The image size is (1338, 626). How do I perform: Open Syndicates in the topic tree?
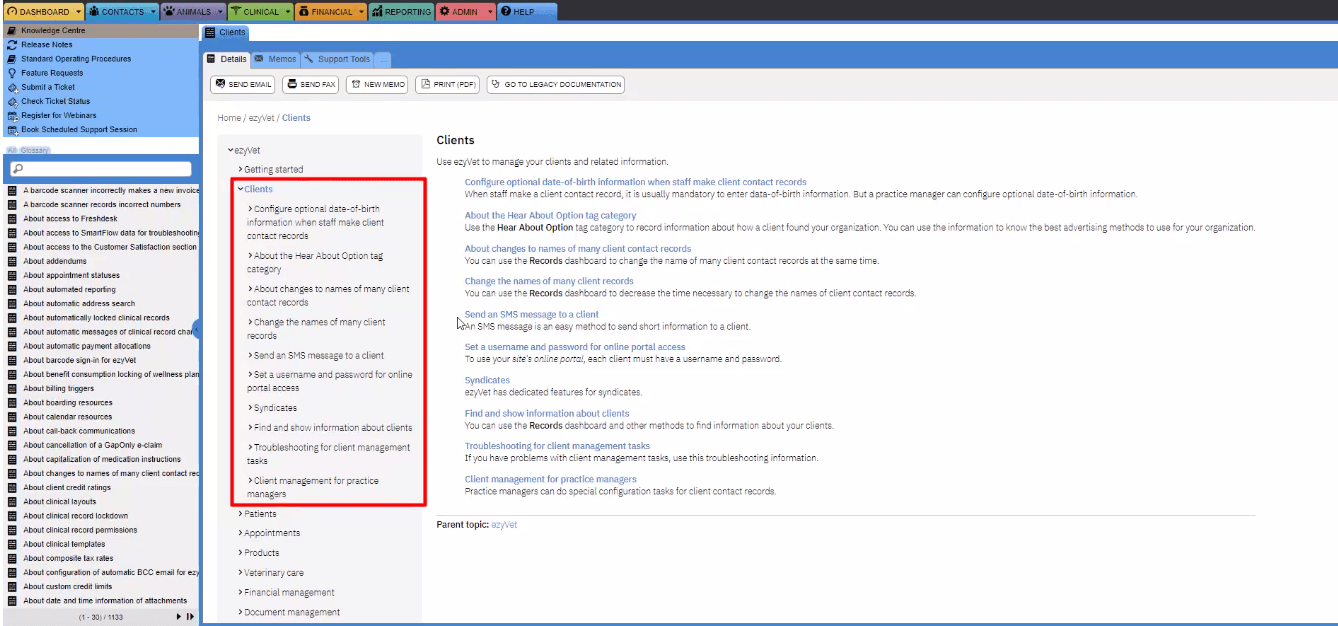click(273, 408)
